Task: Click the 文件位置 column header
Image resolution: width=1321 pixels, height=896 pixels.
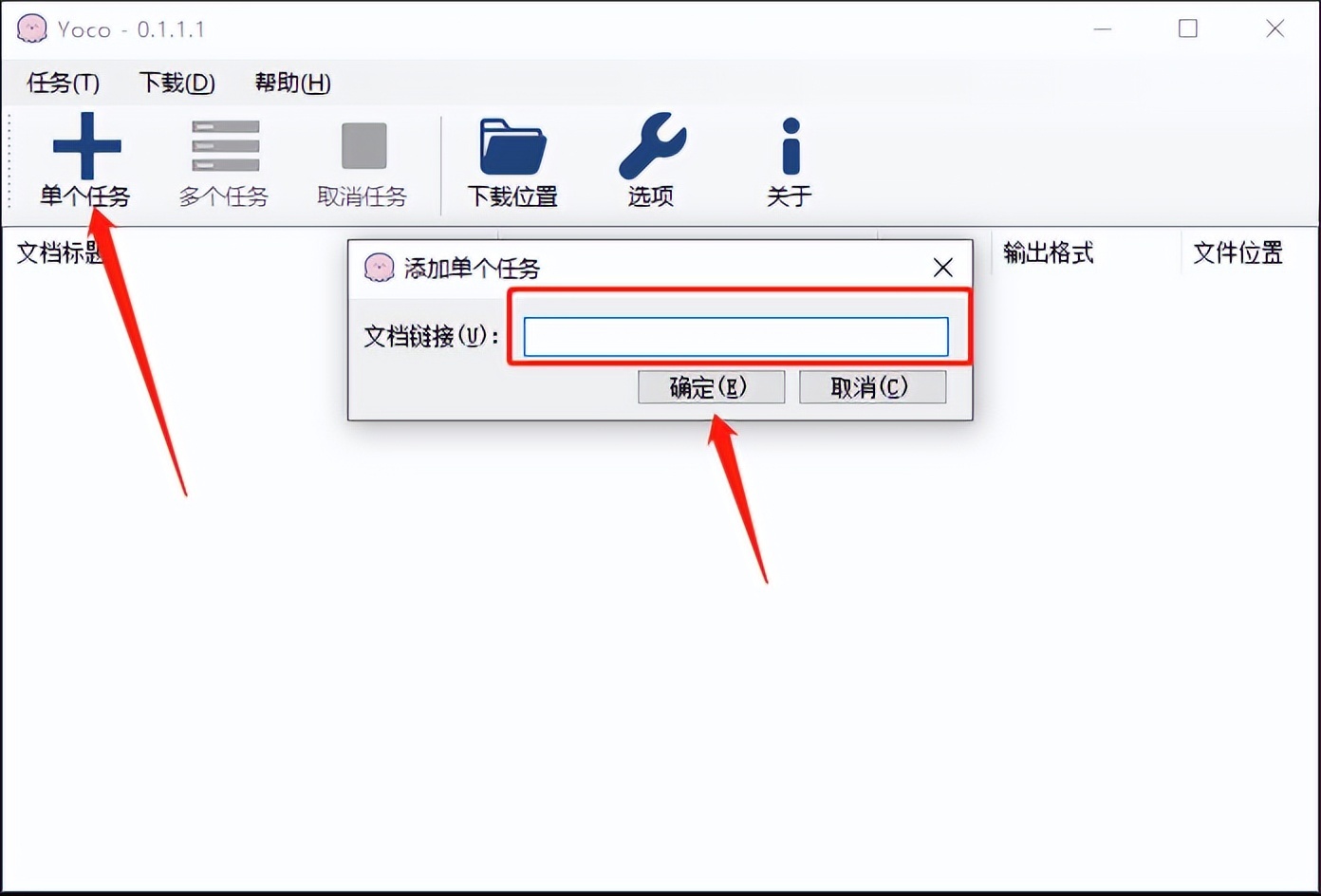Action: pyautogui.click(x=1237, y=252)
